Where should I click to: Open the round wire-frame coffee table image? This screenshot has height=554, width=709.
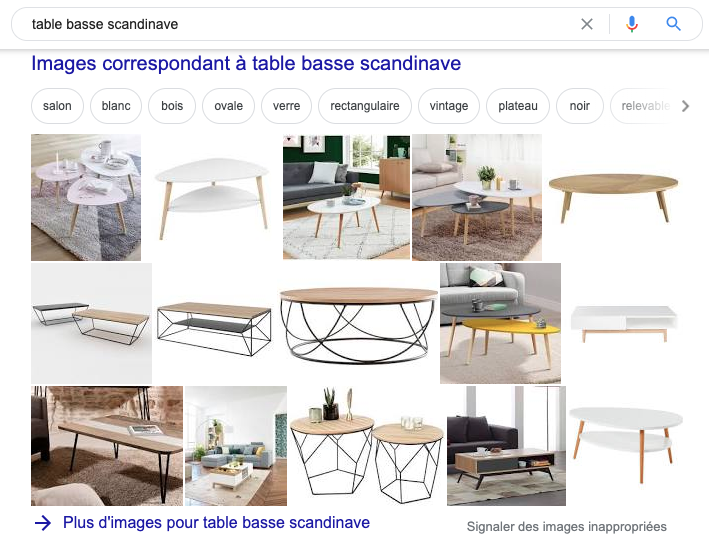358,325
